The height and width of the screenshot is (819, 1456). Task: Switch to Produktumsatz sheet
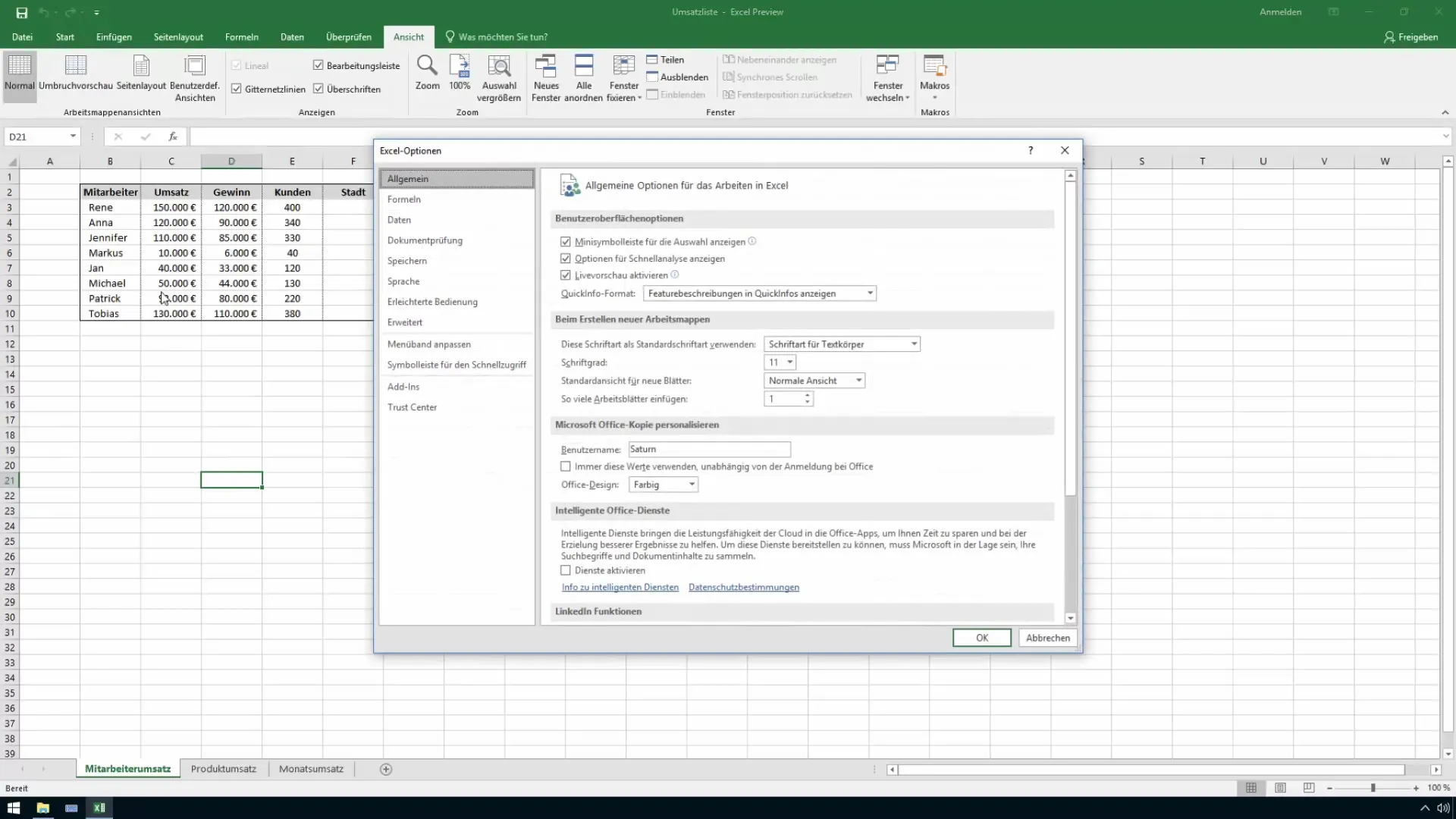pyautogui.click(x=224, y=769)
